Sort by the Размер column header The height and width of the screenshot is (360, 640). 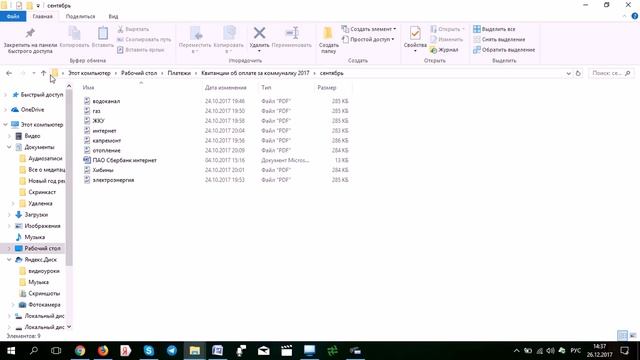click(x=327, y=87)
